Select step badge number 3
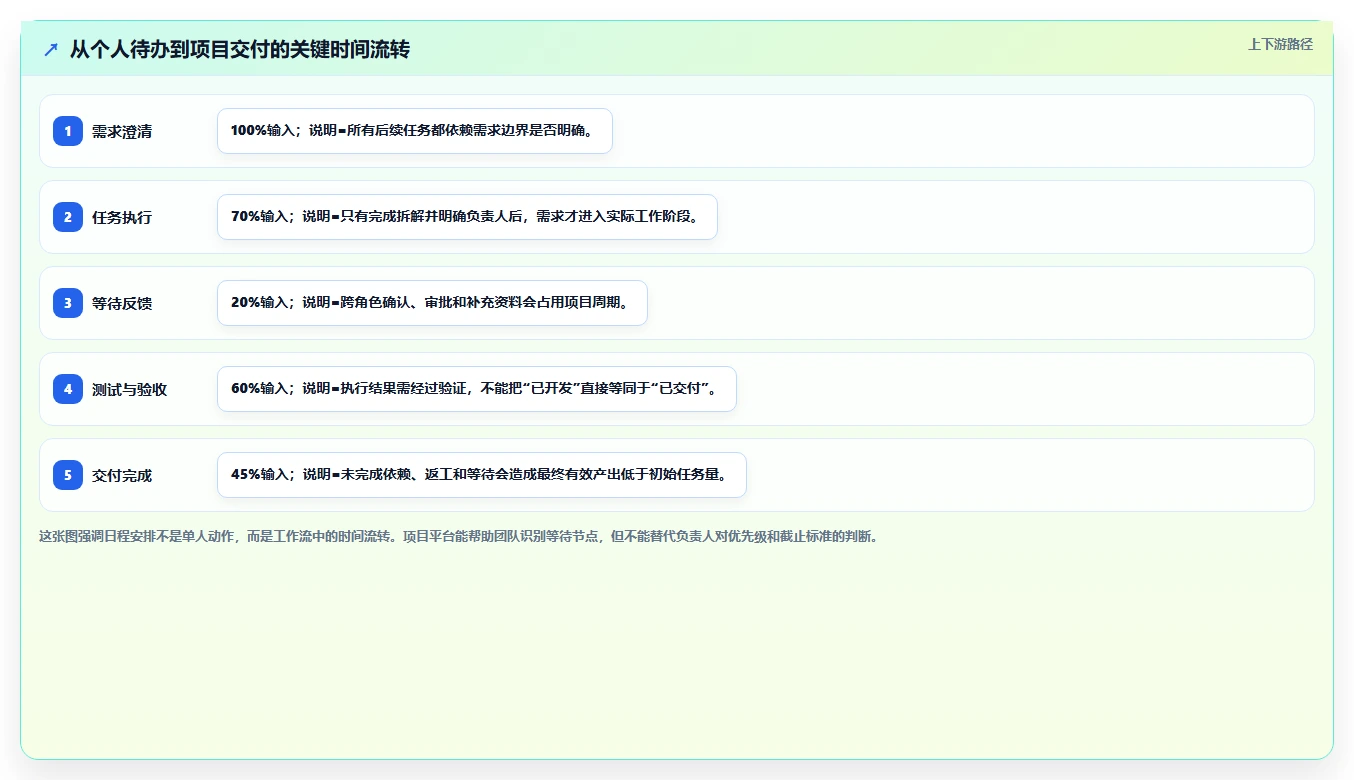Image resolution: width=1354 pixels, height=780 pixels. tap(68, 303)
